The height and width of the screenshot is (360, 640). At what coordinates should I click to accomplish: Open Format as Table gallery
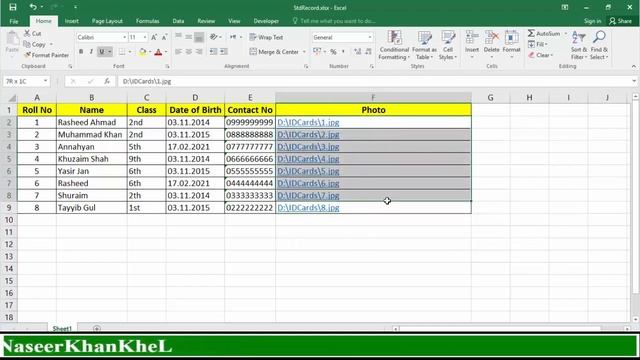tap(424, 45)
